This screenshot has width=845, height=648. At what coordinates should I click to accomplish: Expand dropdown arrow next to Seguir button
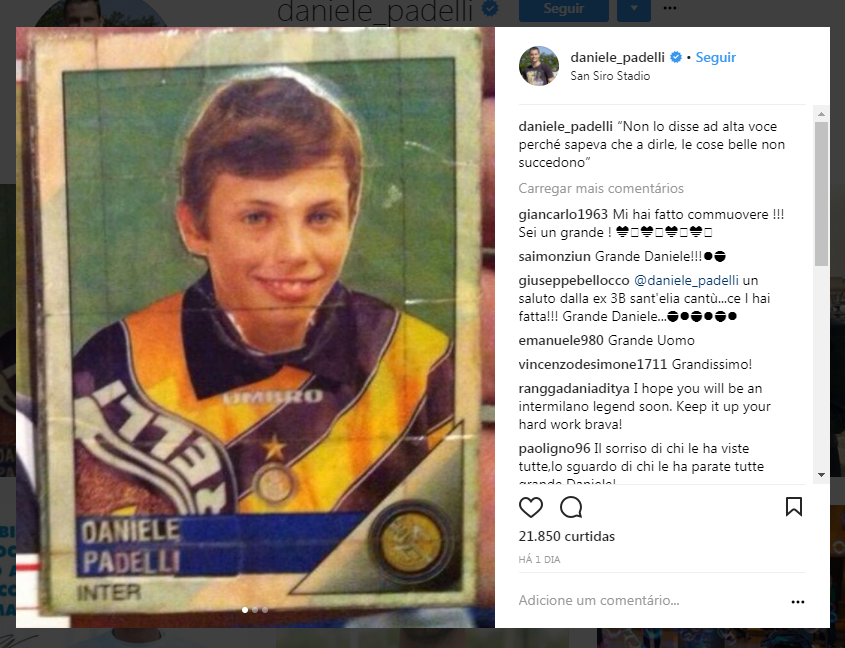pyautogui.click(x=634, y=10)
